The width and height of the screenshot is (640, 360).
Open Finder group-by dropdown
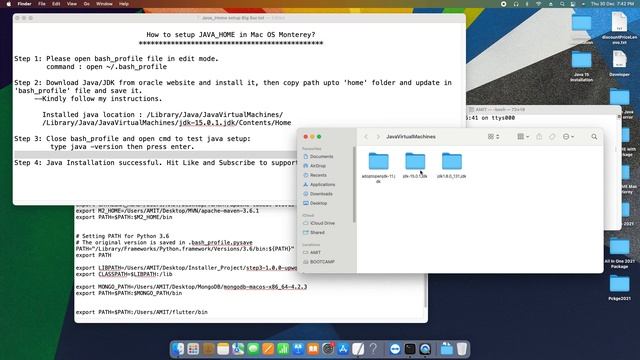point(523,137)
